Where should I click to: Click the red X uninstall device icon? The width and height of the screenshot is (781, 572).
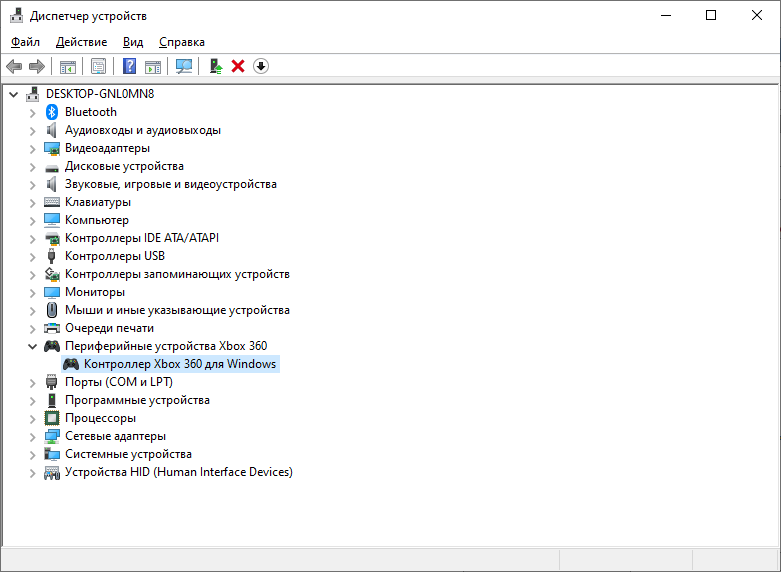point(238,66)
